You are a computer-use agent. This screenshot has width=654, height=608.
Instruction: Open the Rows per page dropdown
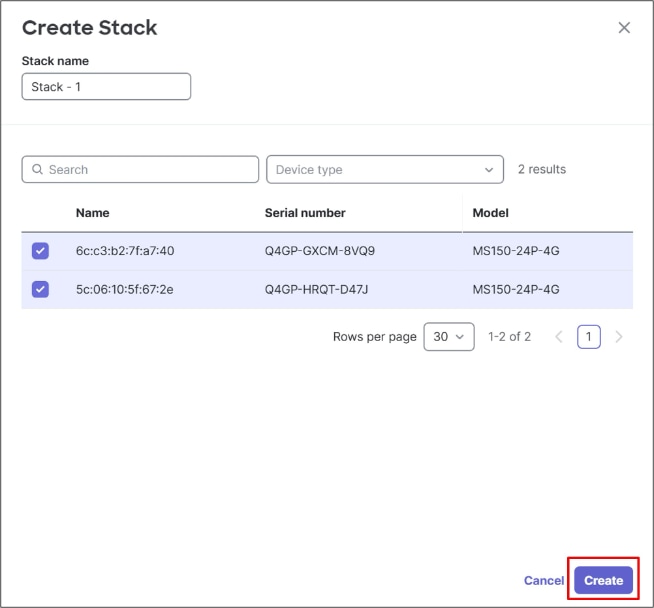(x=449, y=337)
